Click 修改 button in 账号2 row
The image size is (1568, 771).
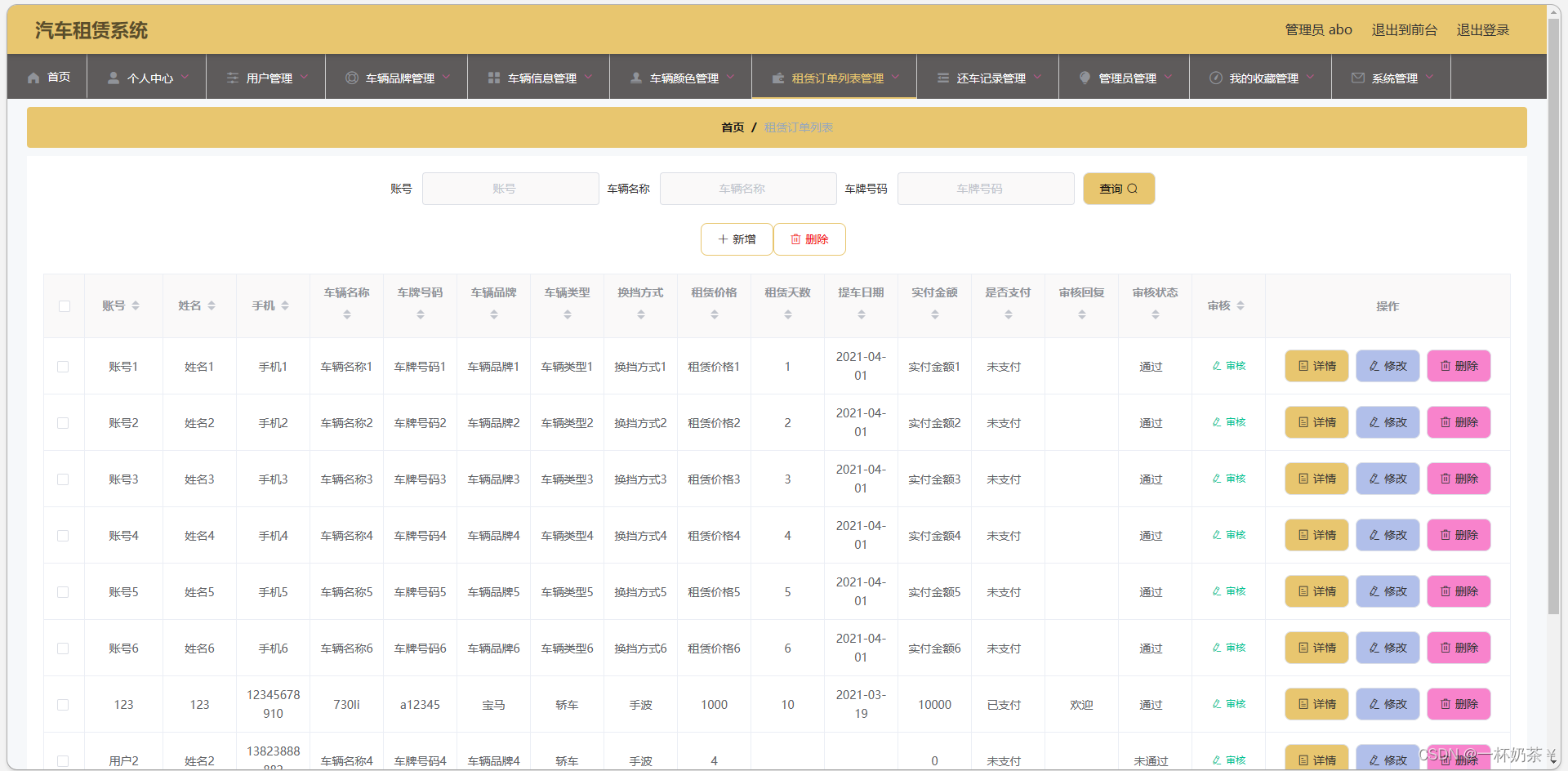[1388, 422]
